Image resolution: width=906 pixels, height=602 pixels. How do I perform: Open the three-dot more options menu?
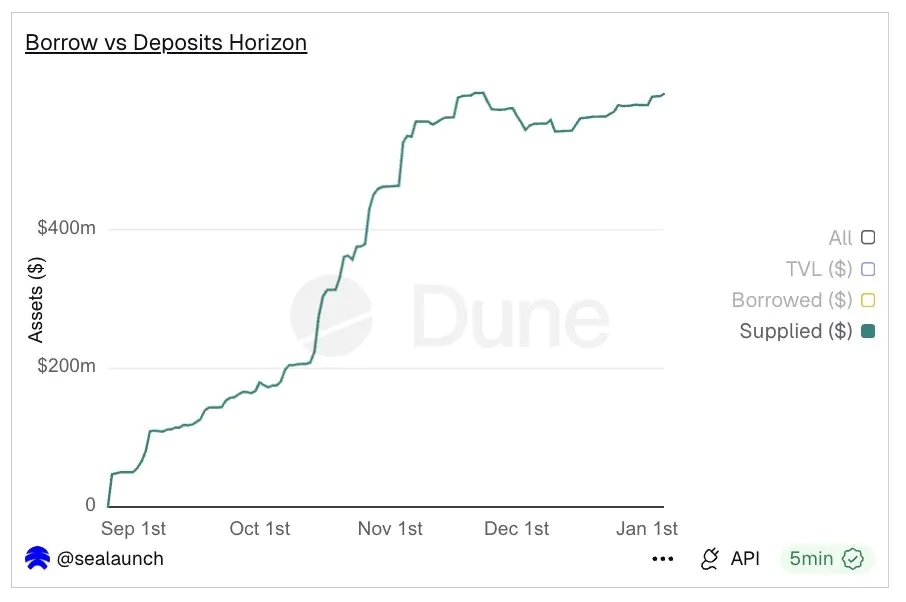point(662,559)
